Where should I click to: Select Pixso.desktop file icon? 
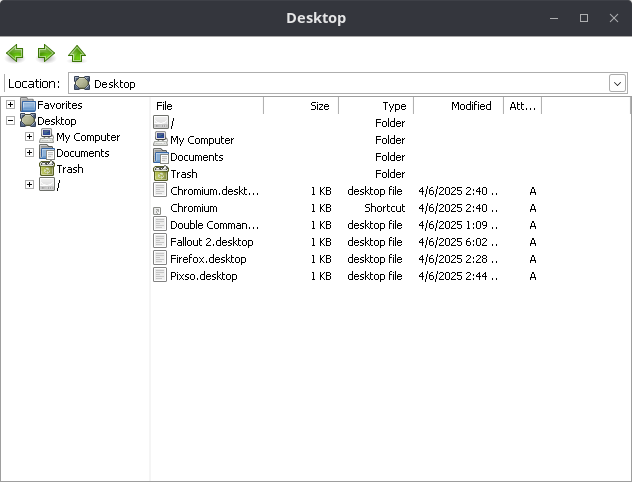(x=160, y=275)
